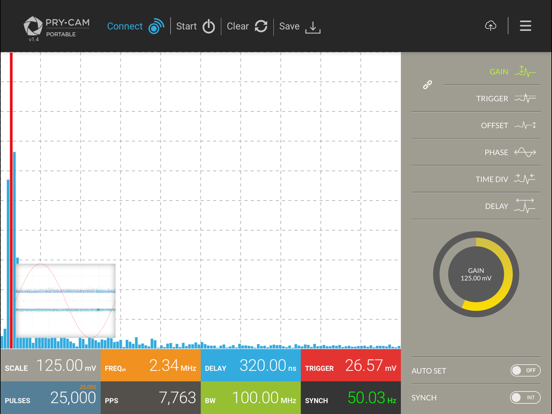Click the Start label
This screenshot has height=414, width=552.
click(x=186, y=26)
